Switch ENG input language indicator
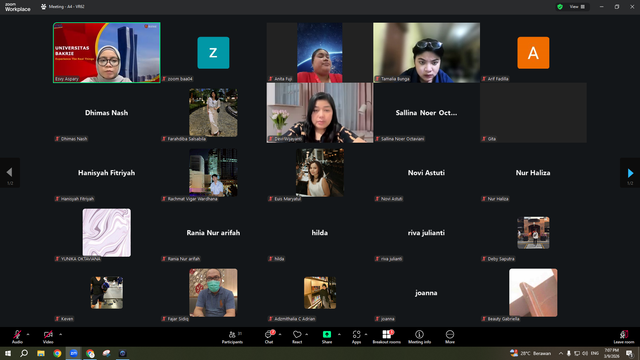This screenshot has width=640, height=360. (x=595, y=353)
